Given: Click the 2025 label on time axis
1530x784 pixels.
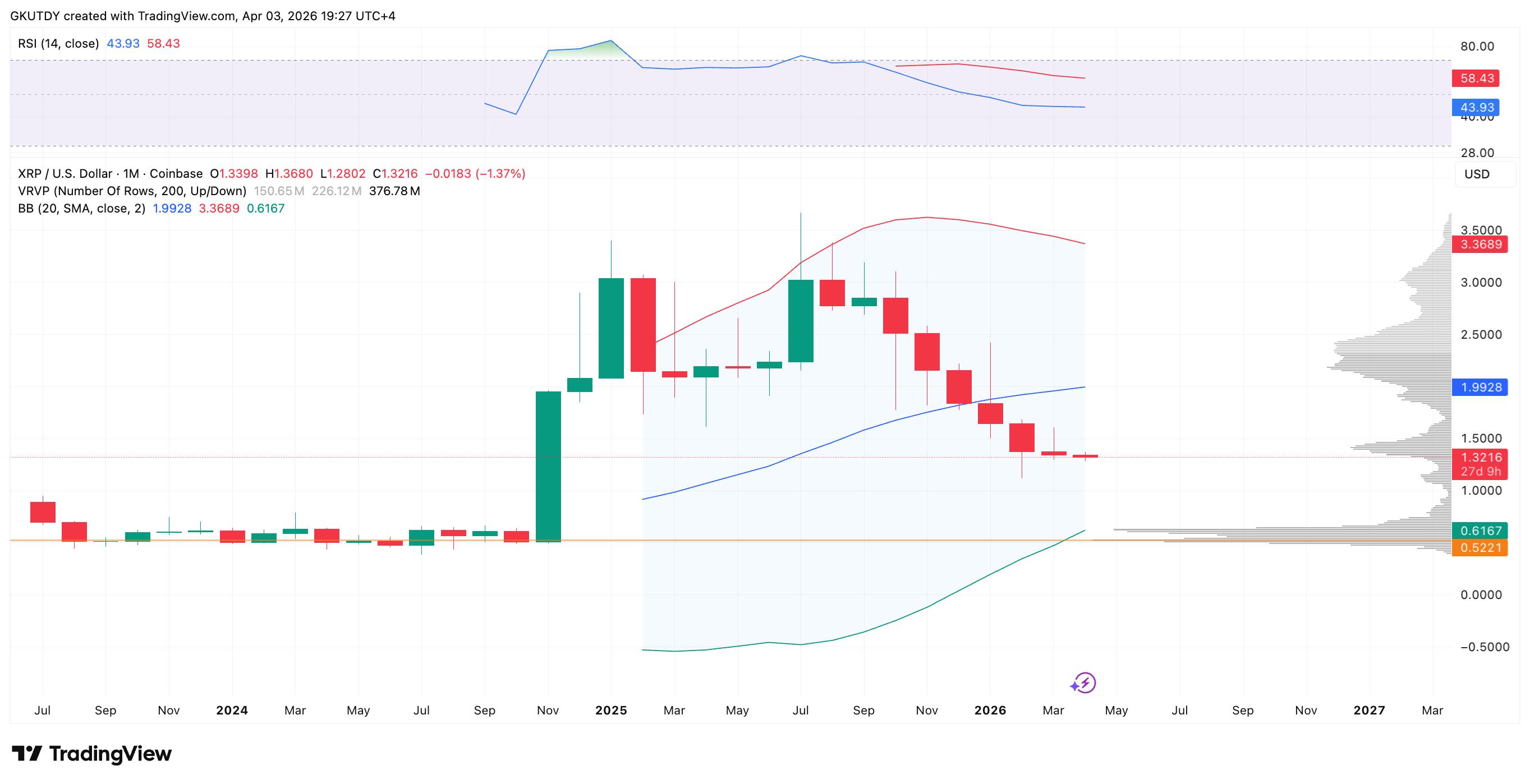Looking at the screenshot, I should point(610,711).
